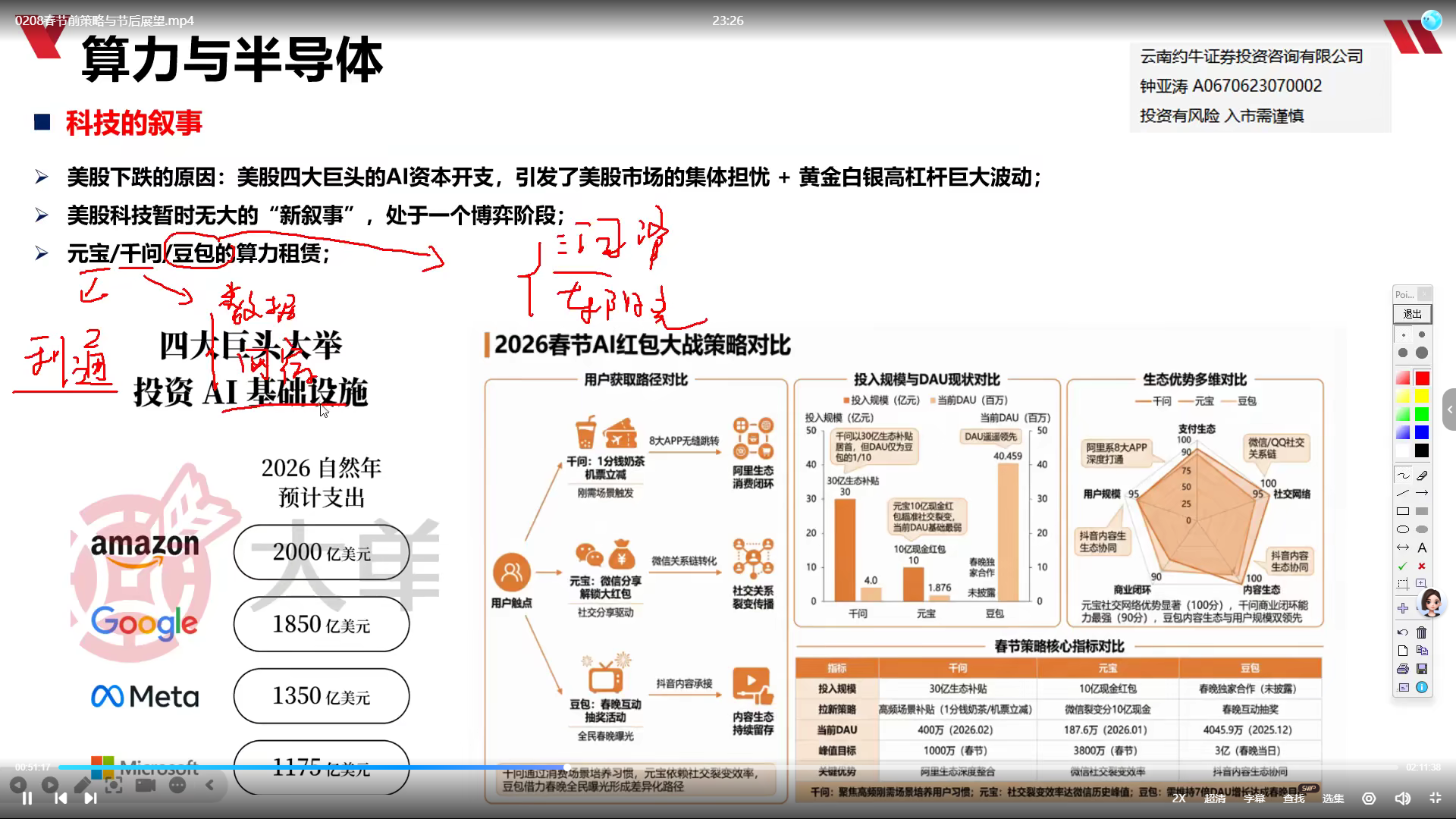Select the arrow line tool
This screenshot has height=819, width=1456.
point(1422,493)
